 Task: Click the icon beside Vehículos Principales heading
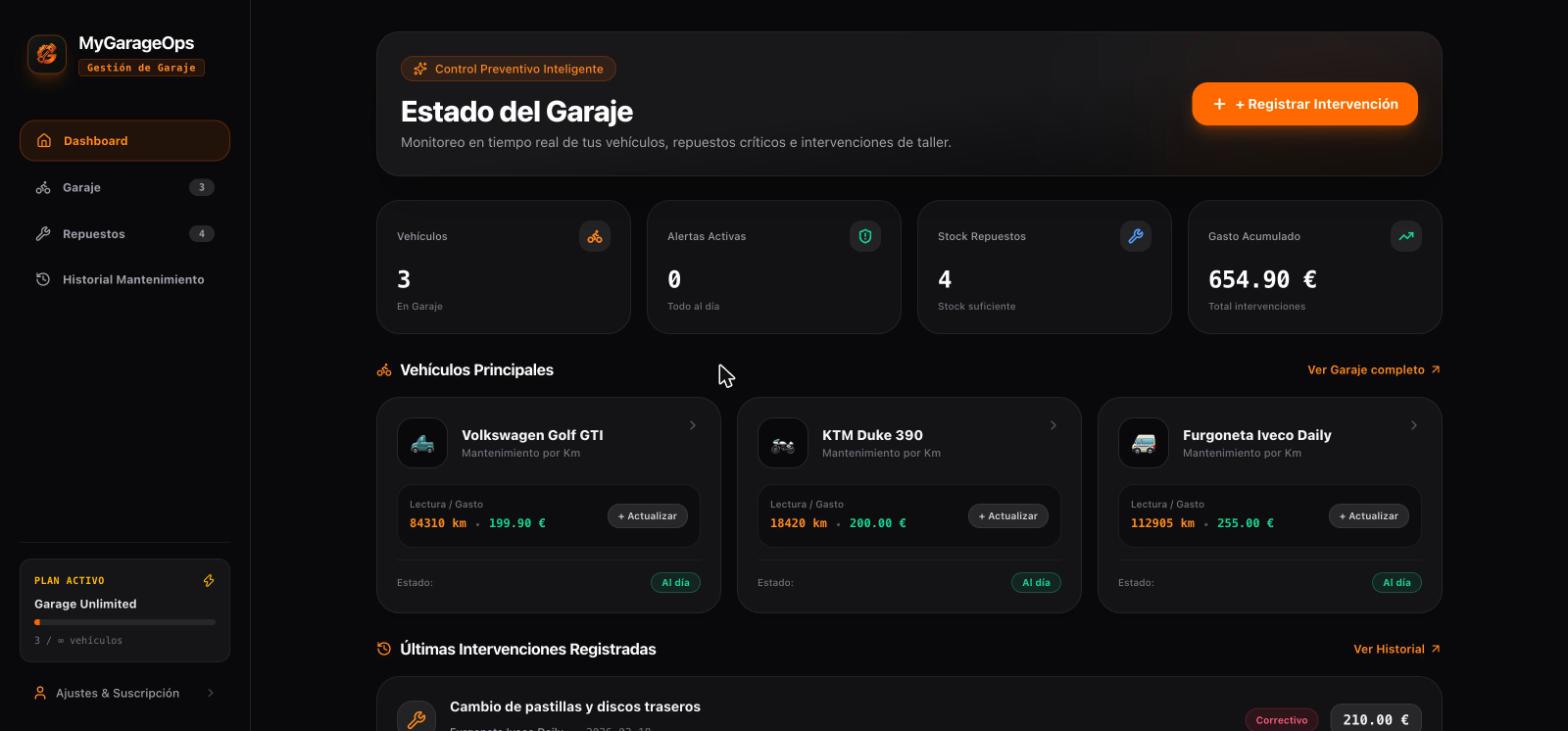384,370
